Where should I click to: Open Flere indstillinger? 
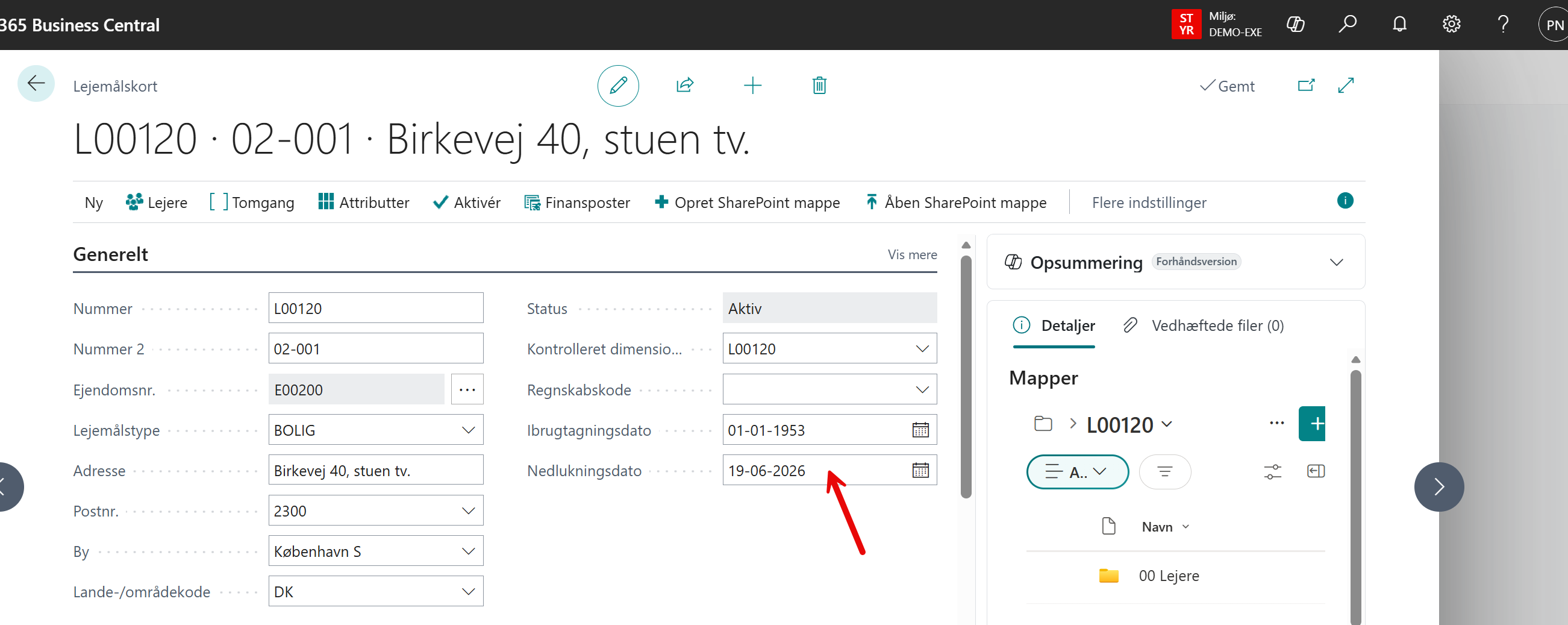click(x=1149, y=203)
